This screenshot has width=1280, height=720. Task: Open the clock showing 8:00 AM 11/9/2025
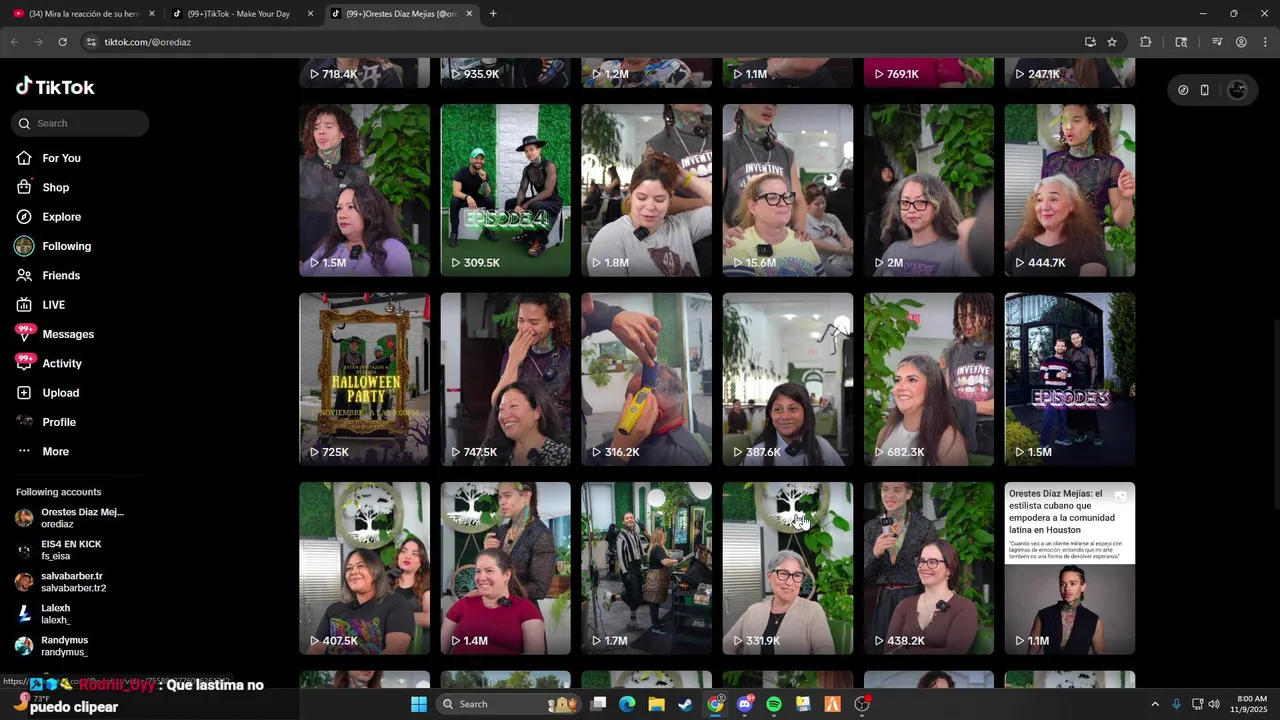coord(1251,704)
